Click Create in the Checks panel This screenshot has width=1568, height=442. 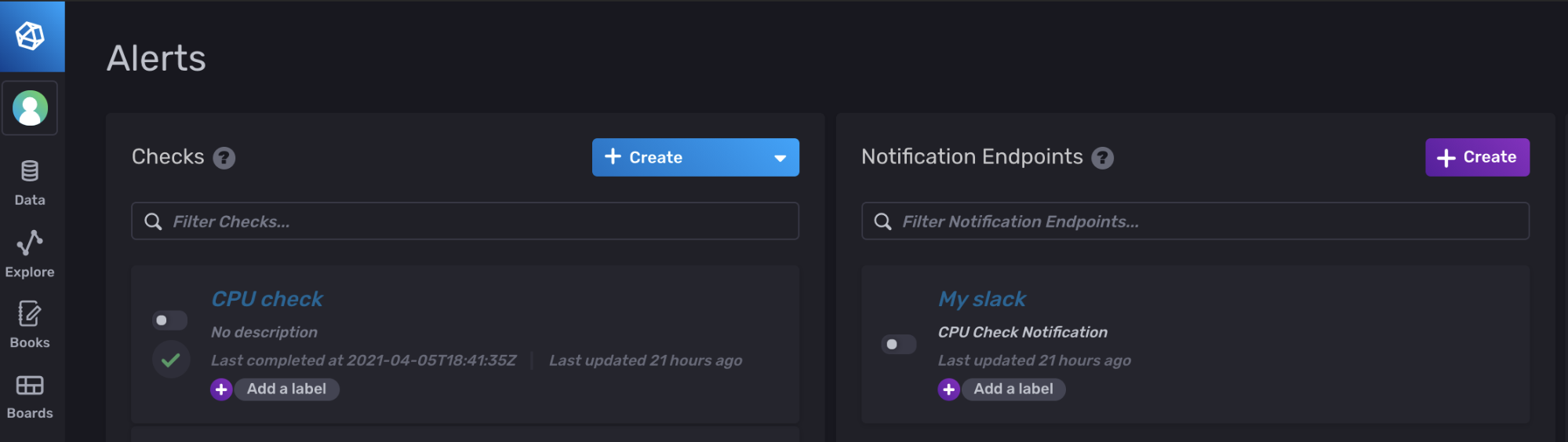coord(656,158)
